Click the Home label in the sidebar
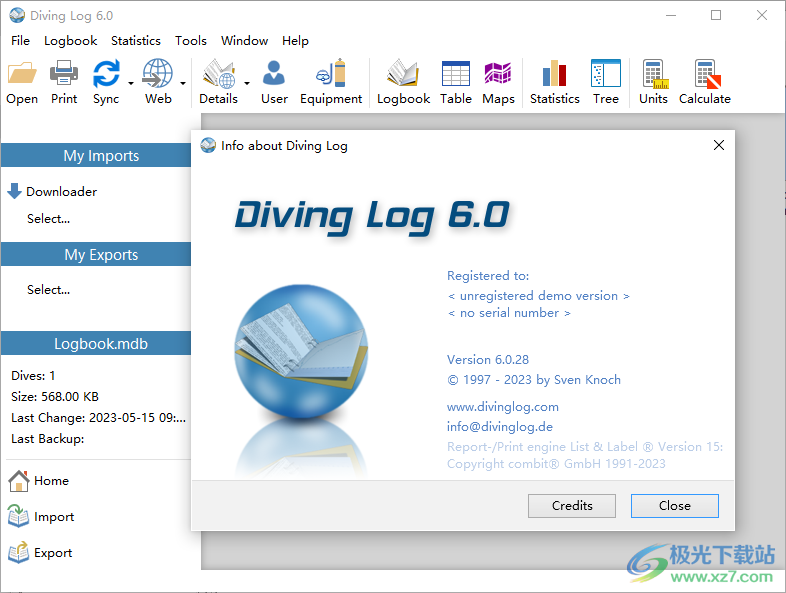Image resolution: width=786 pixels, height=593 pixels. (52, 481)
